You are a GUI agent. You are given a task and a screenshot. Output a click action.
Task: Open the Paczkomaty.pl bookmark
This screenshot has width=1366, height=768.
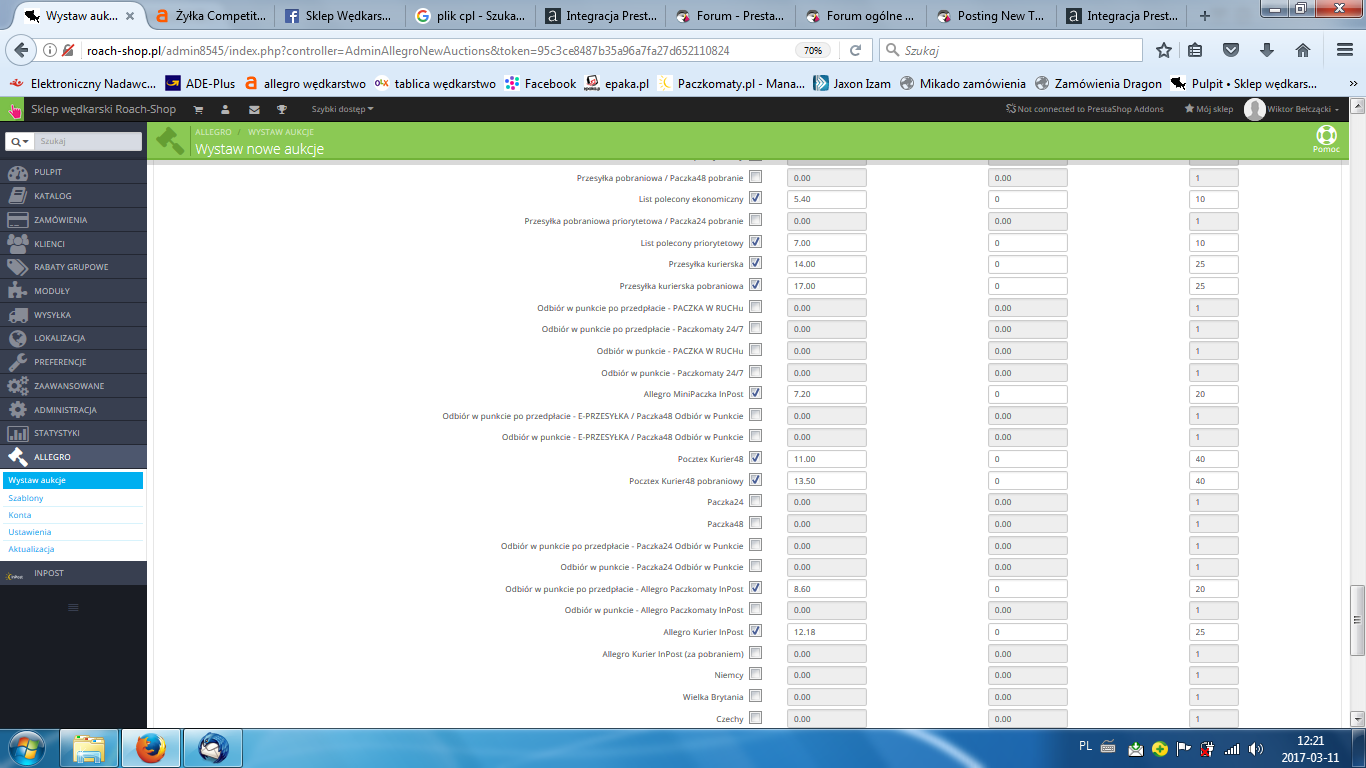731,84
